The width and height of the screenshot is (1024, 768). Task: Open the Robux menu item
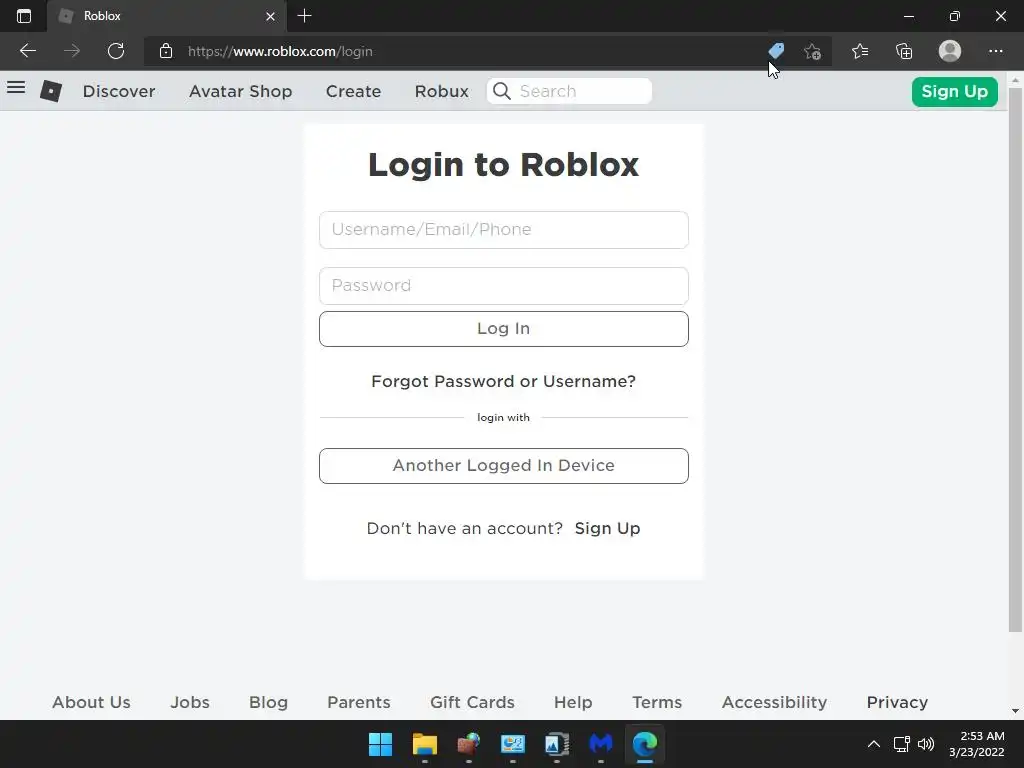pos(441,91)
